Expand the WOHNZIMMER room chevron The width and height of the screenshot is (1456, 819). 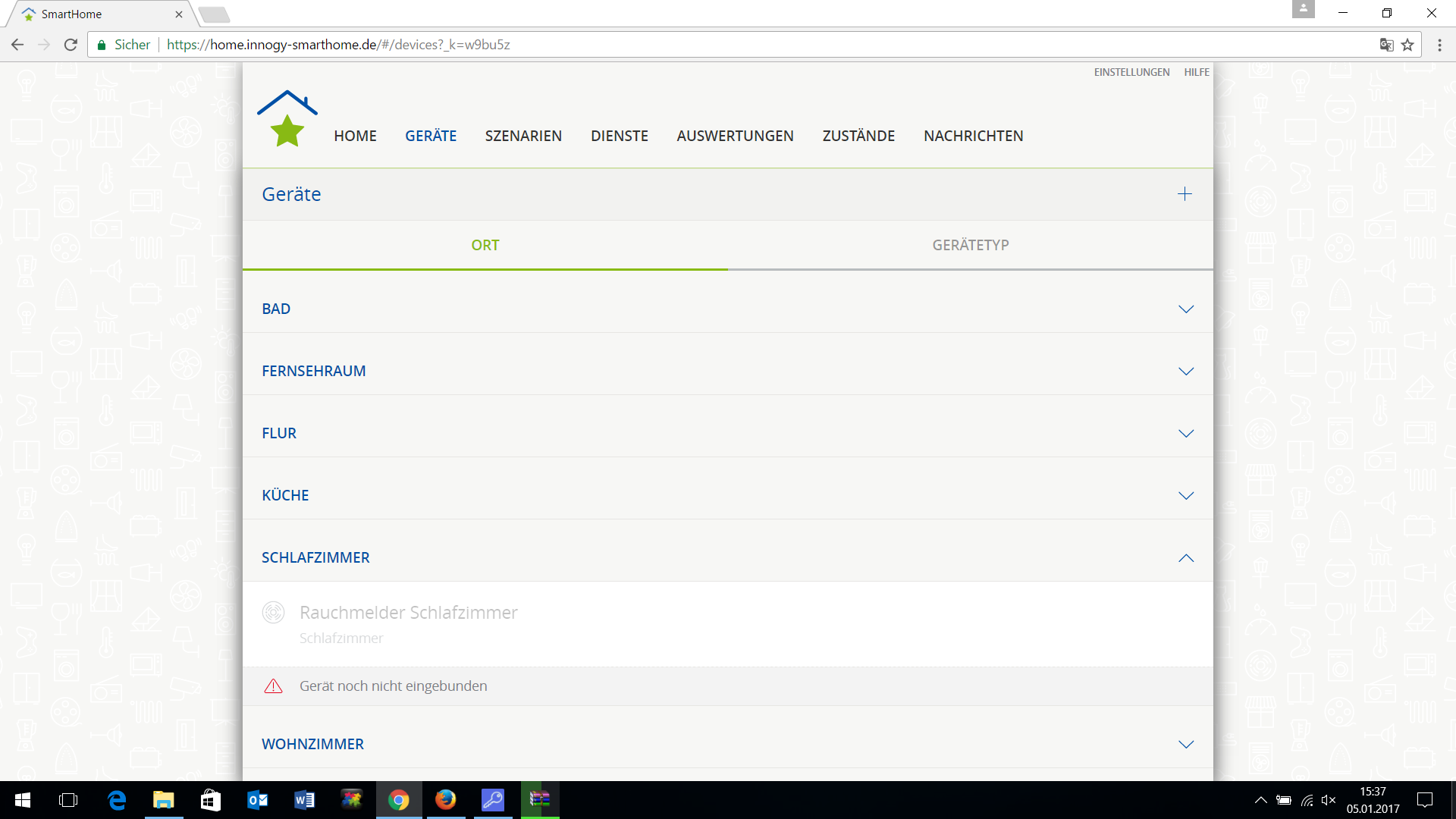click(x=1185, y=744)
